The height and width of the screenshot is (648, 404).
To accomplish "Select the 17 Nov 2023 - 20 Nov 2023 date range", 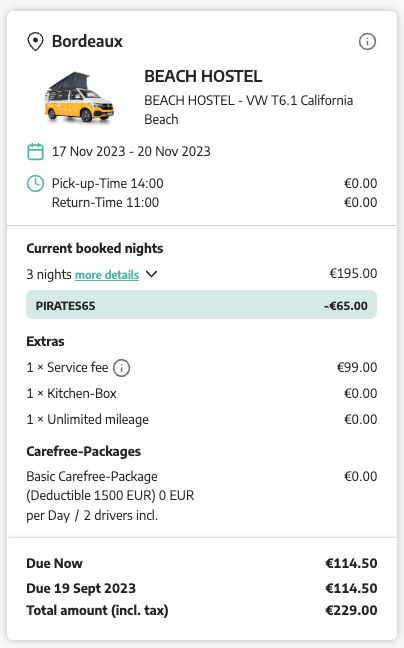I will point(131,151).
